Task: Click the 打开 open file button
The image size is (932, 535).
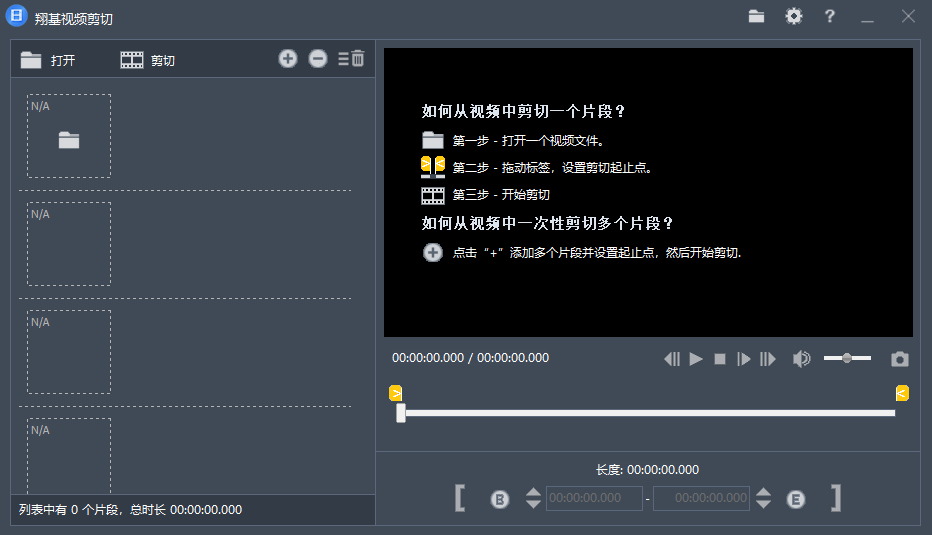Action: (x=48, y=60)
